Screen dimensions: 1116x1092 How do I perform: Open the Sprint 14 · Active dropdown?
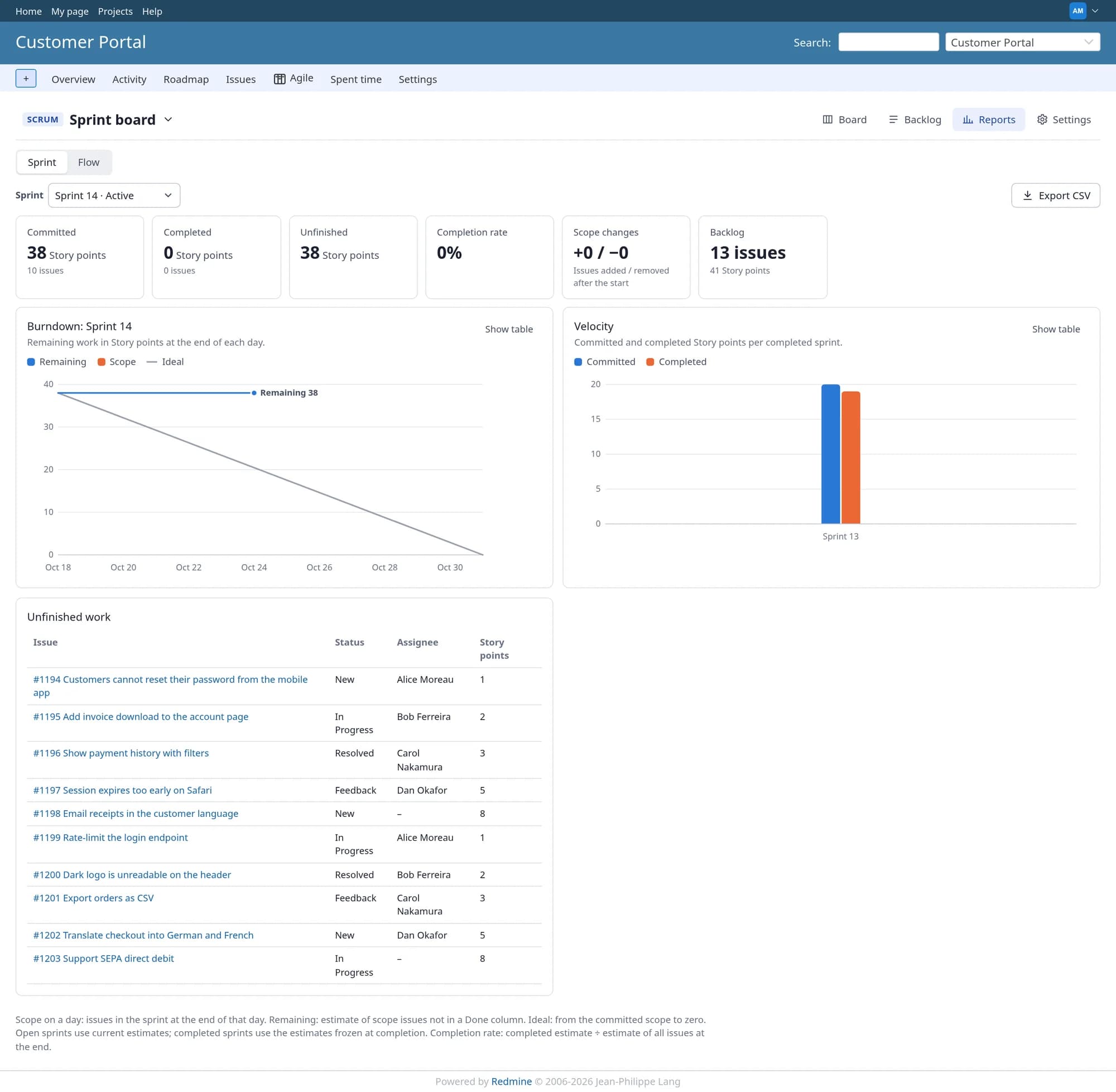tap(114, 195)
